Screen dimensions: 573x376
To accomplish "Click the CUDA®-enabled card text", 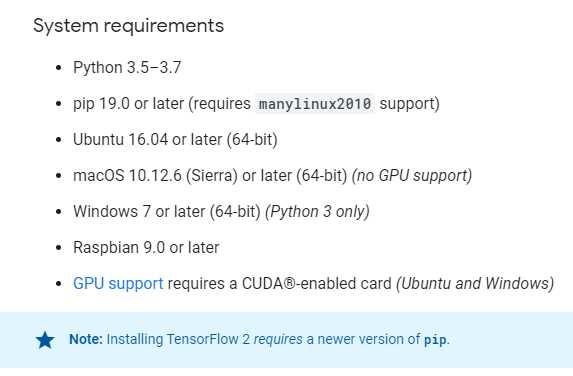I will (x=316, y=284).
